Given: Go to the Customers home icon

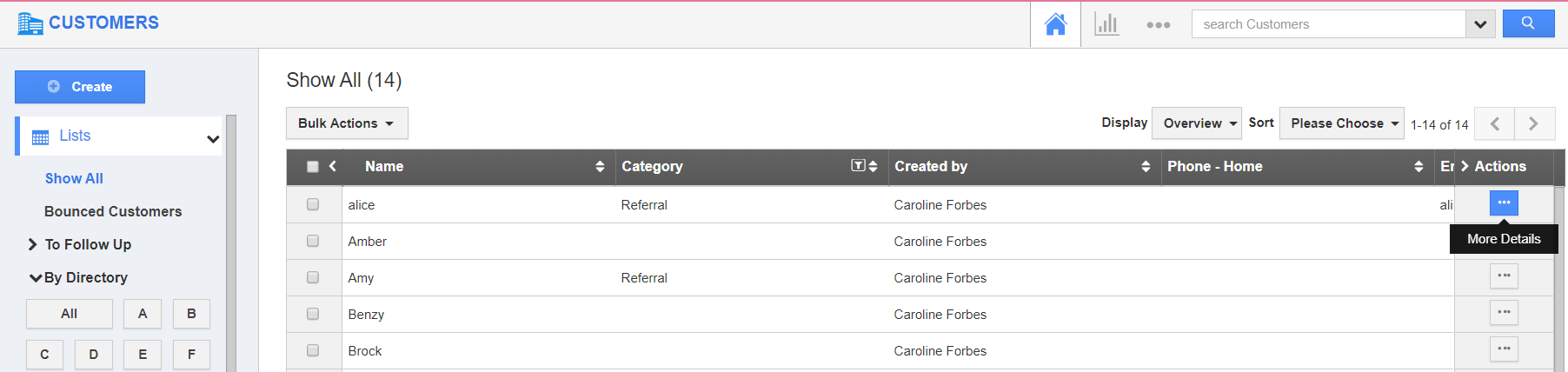Looking at the screenshot, I should (1055, 24).
